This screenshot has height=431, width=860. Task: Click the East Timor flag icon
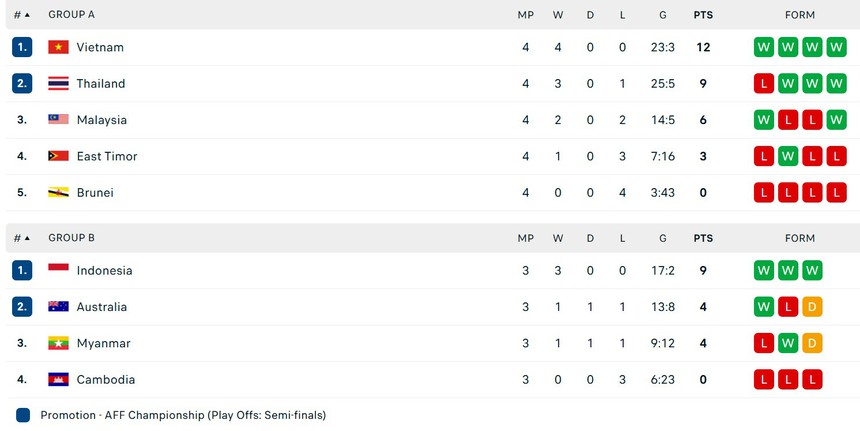(x=58, y=156)
